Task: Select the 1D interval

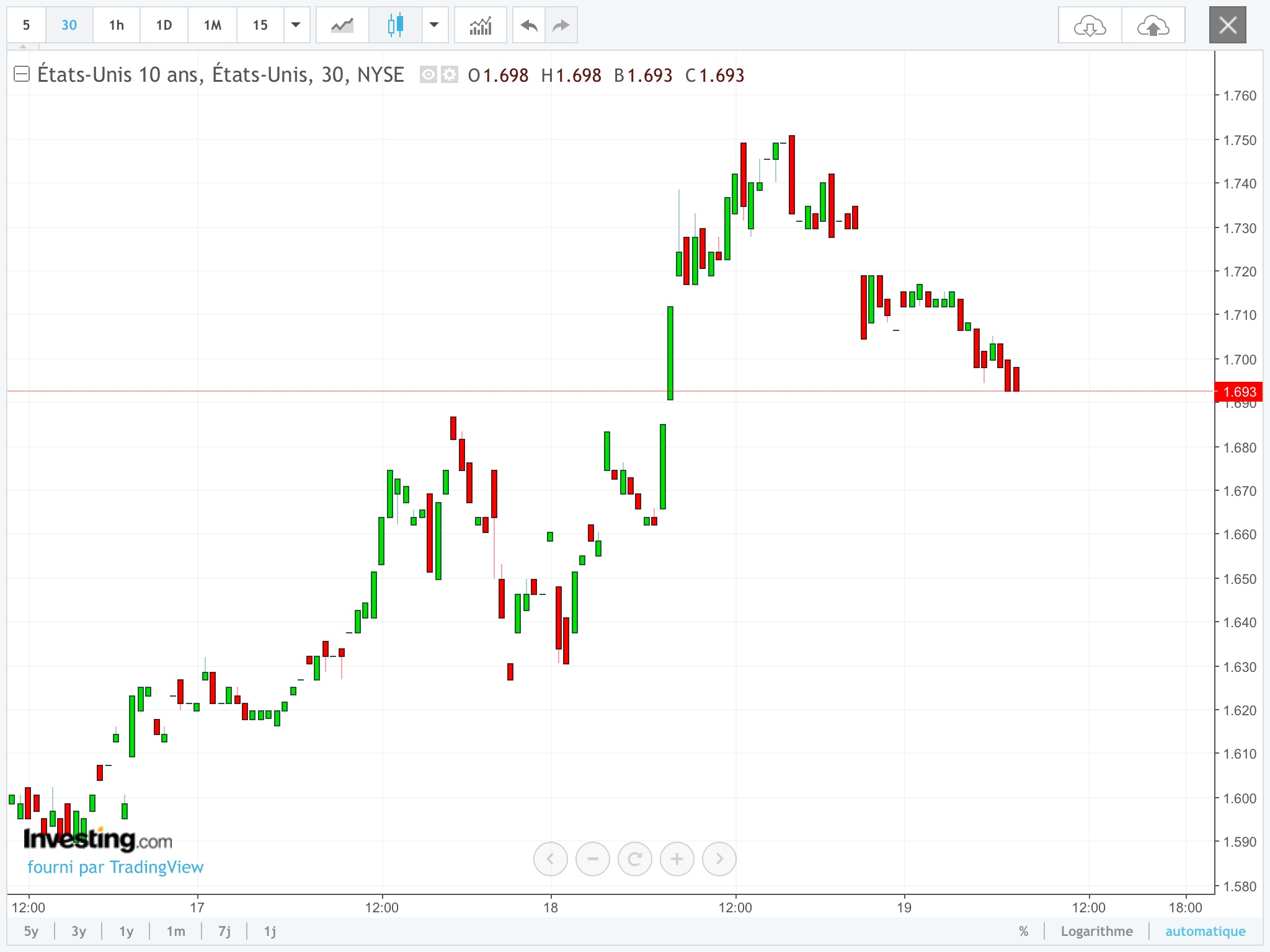Action: 164,25
